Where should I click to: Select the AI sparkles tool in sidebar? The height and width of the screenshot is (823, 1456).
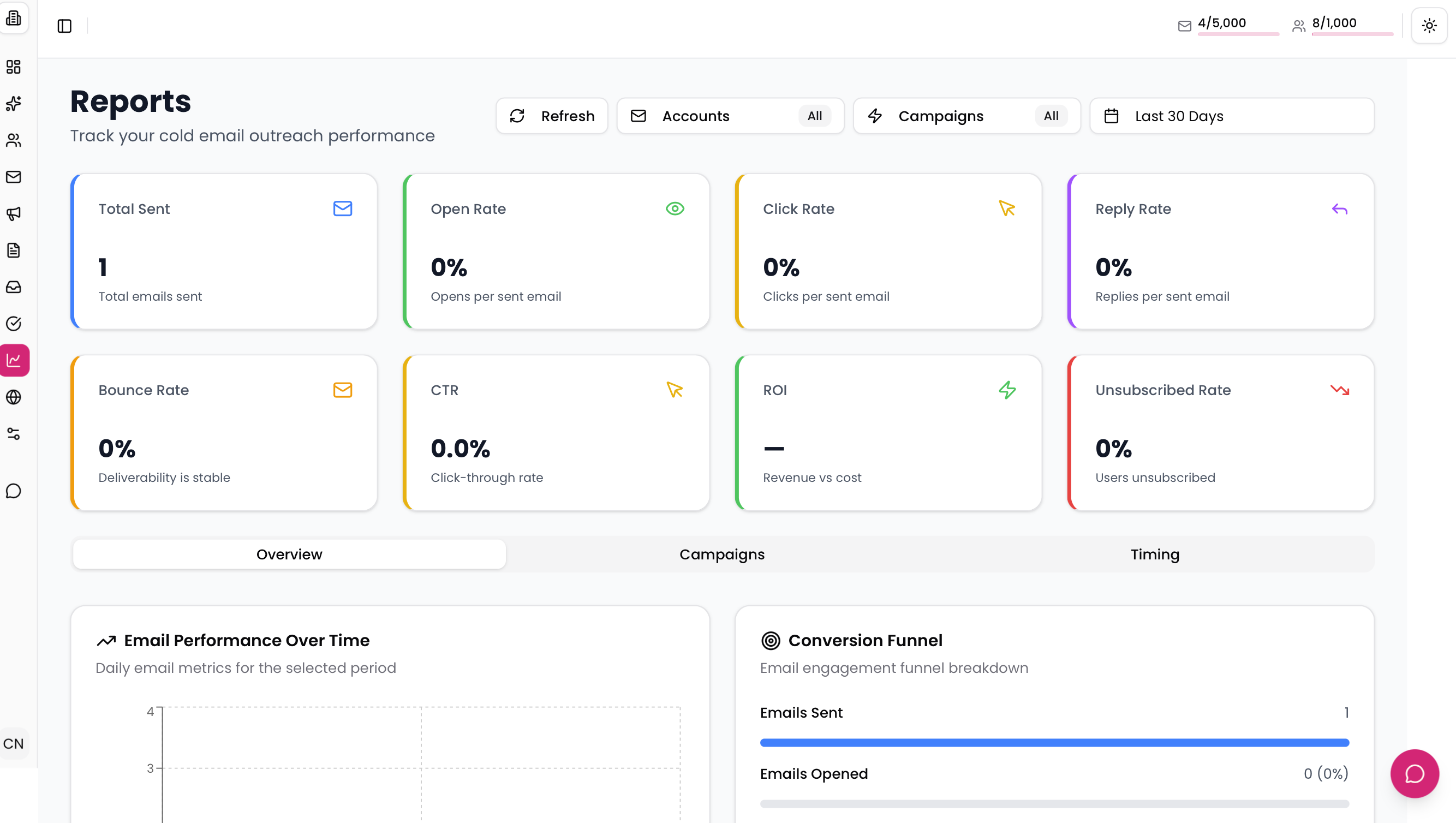tap(14, 104)
